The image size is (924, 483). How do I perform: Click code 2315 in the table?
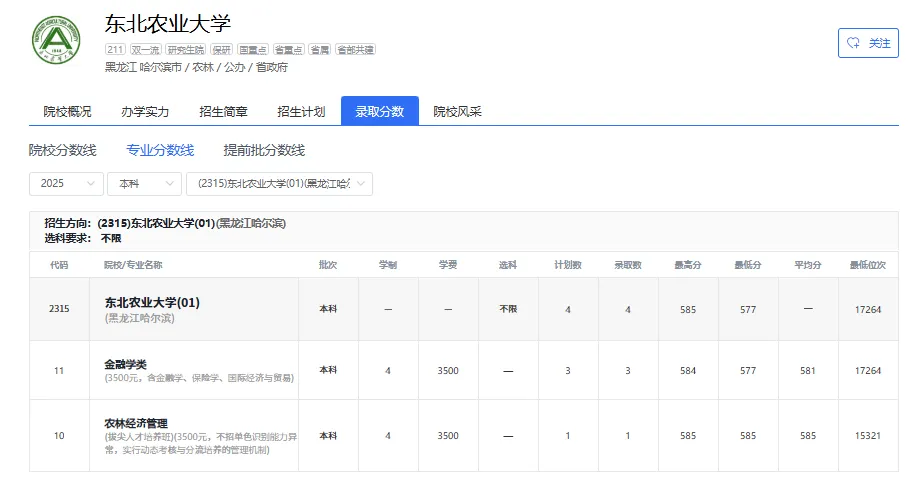pyautogui.click(x=59, y=309)
